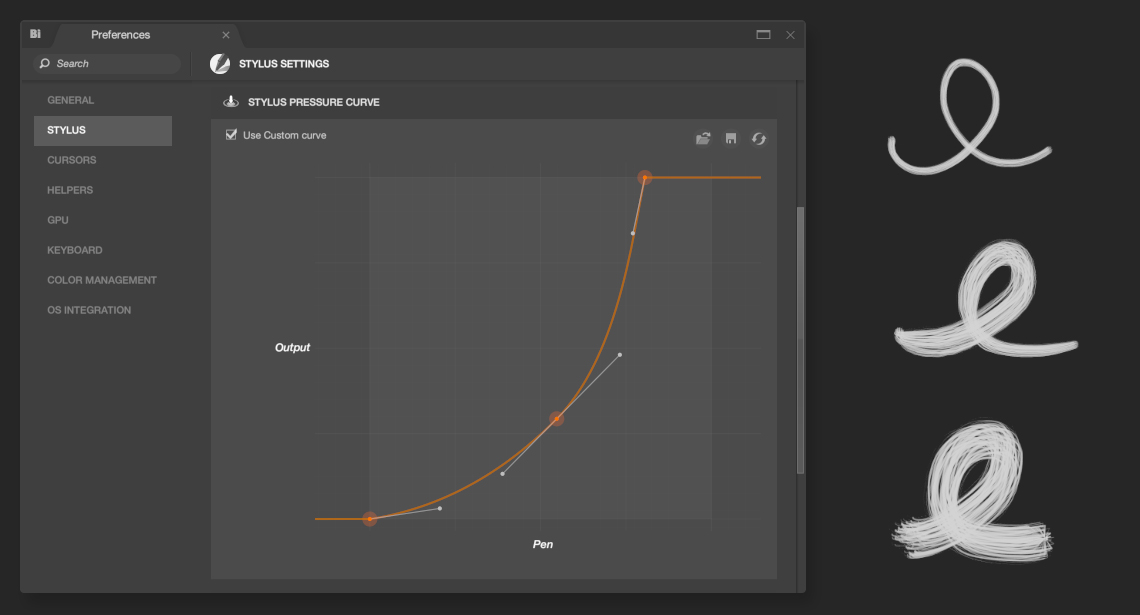Image resolution: width=1140 pixels, height=615 pixels.
Task: Click the Output axis label
Action: pyautogui.click(x=292, y=347)
